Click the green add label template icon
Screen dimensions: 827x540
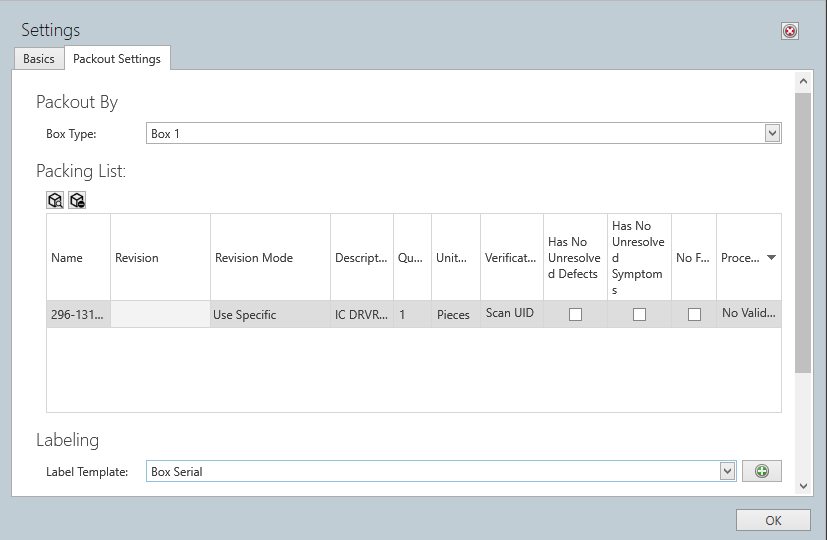[x=761, y=471]
